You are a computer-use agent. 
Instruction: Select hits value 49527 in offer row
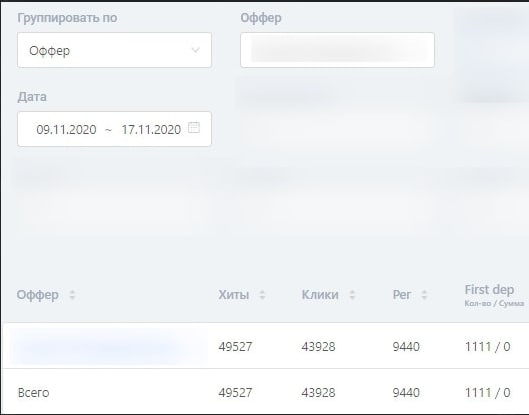(235, 347)
